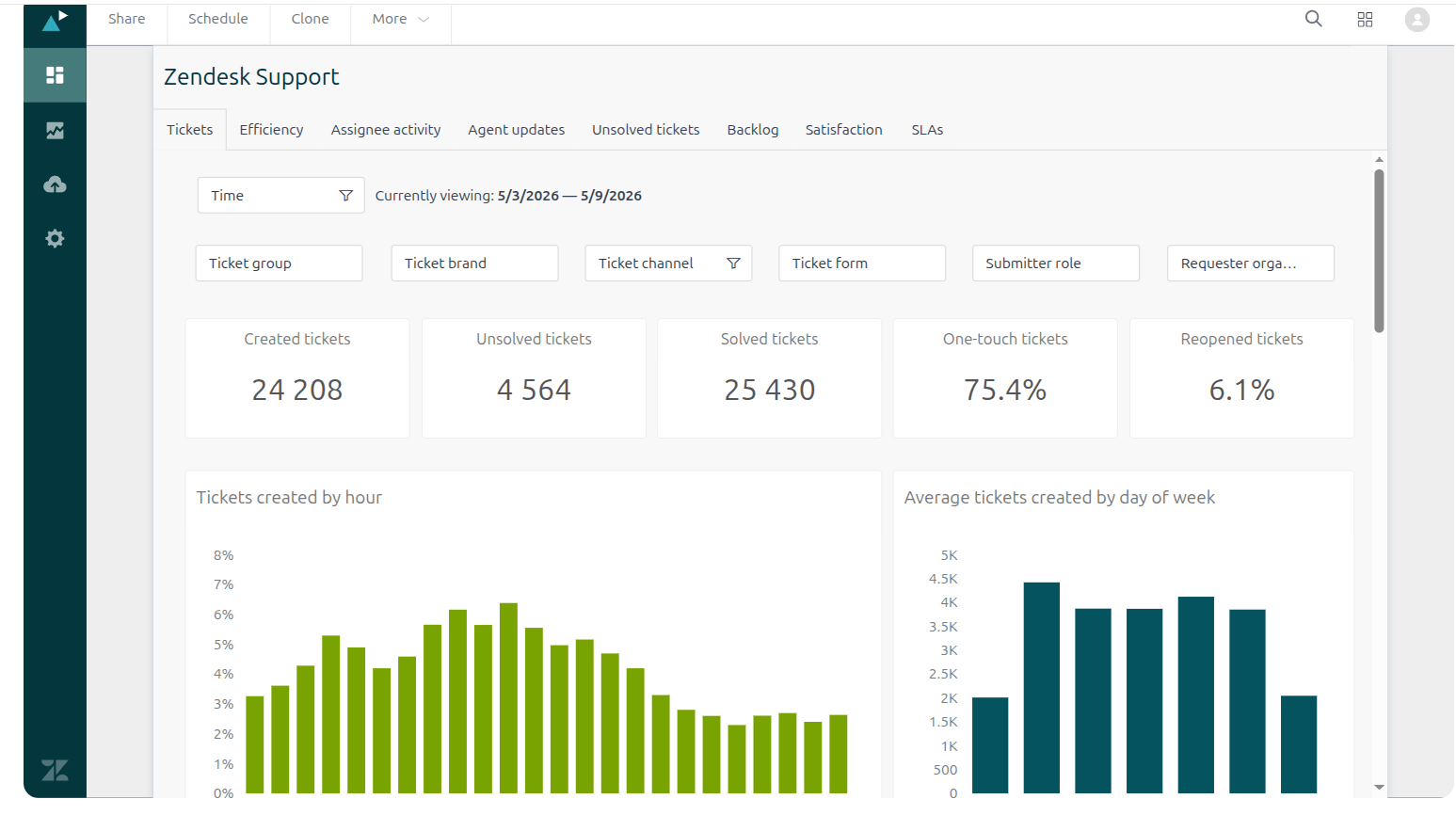Viewport: 1456px width, 831px height.
Task: Open the Ticket channel filter
Action: click(668, 264)
